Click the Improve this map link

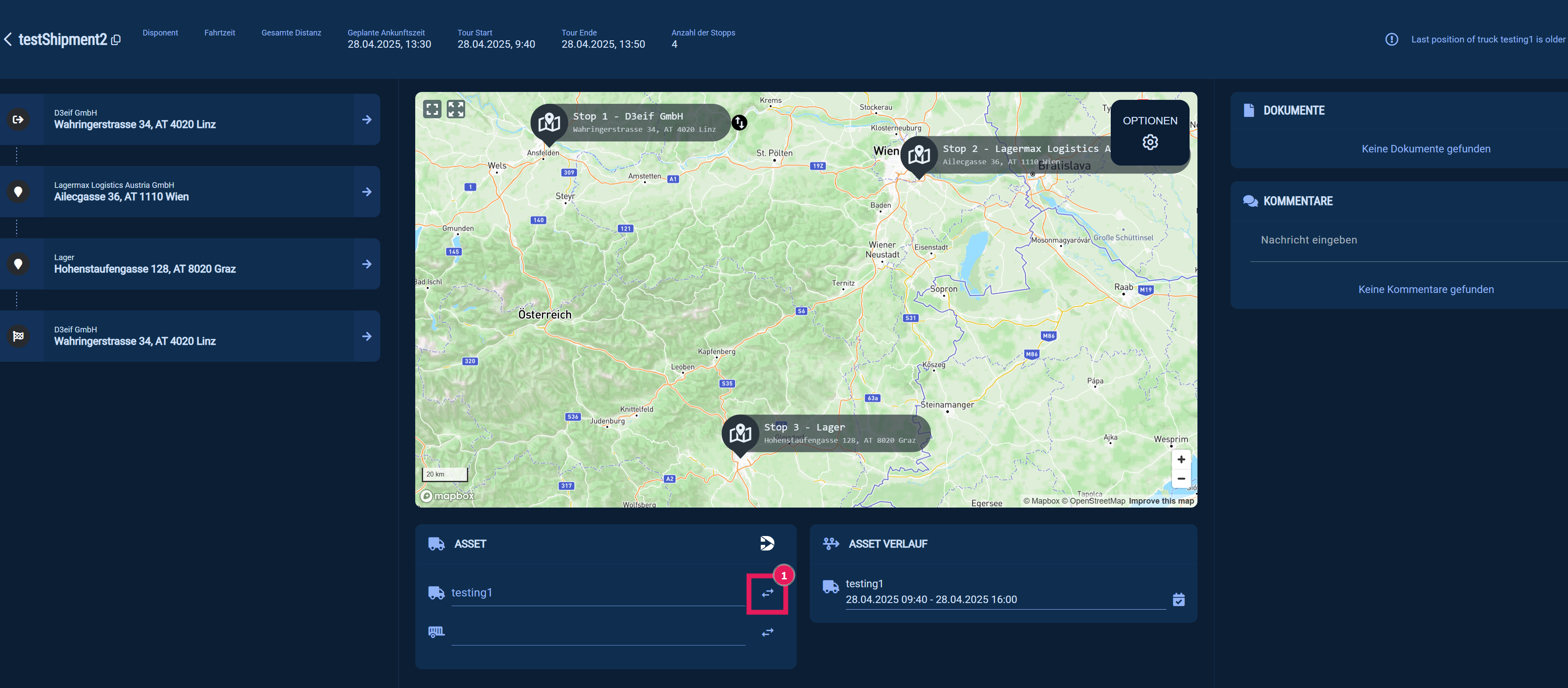coord(1161,501)
